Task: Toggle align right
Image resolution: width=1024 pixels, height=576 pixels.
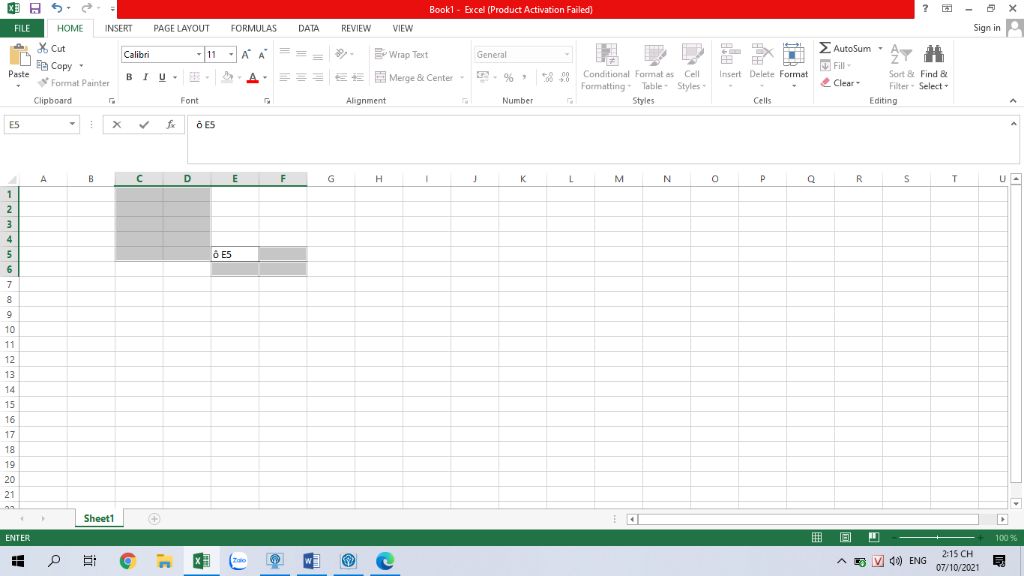Action: coord(317,77)
